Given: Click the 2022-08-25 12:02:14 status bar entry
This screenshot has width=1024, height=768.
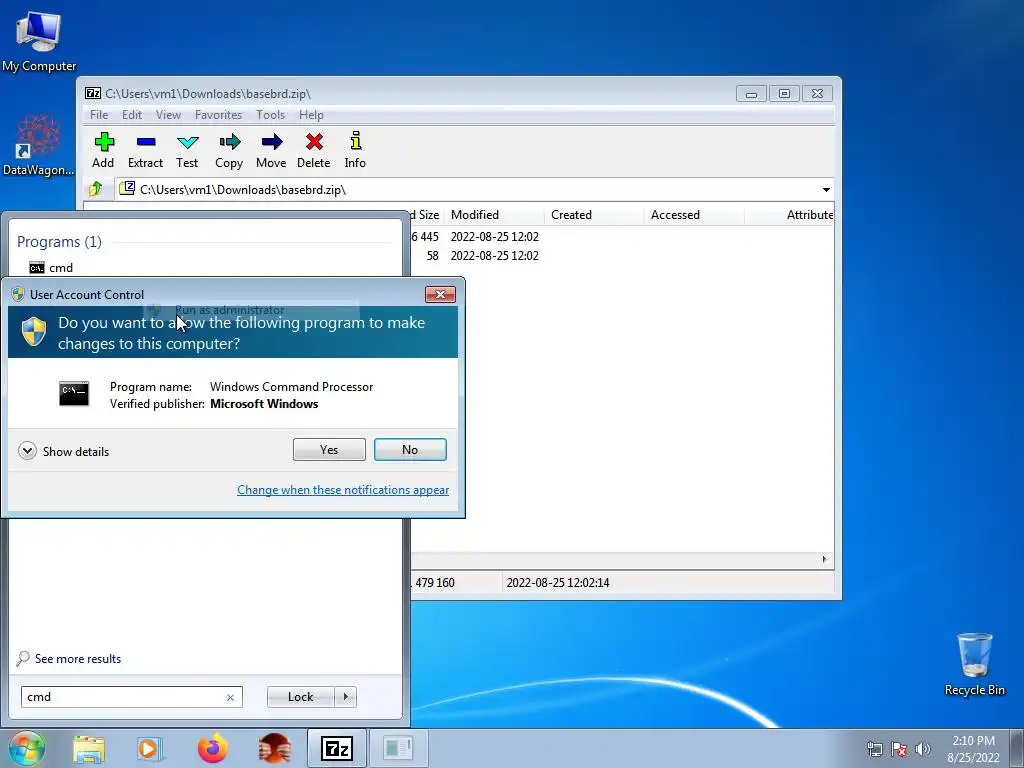Looking at the screenshot, I should point(558,583).
